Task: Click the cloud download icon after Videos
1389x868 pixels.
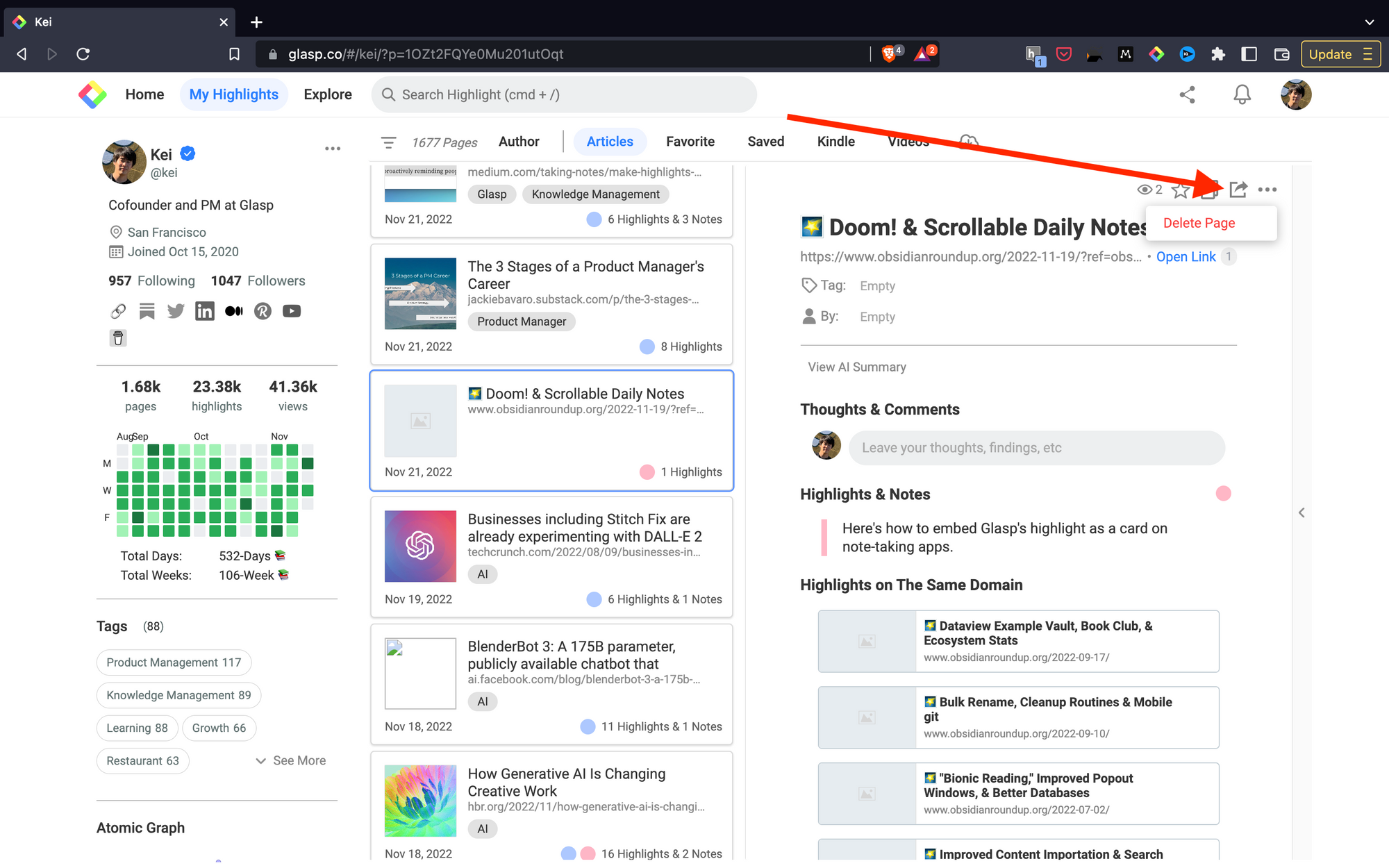Action: [968, 142]
